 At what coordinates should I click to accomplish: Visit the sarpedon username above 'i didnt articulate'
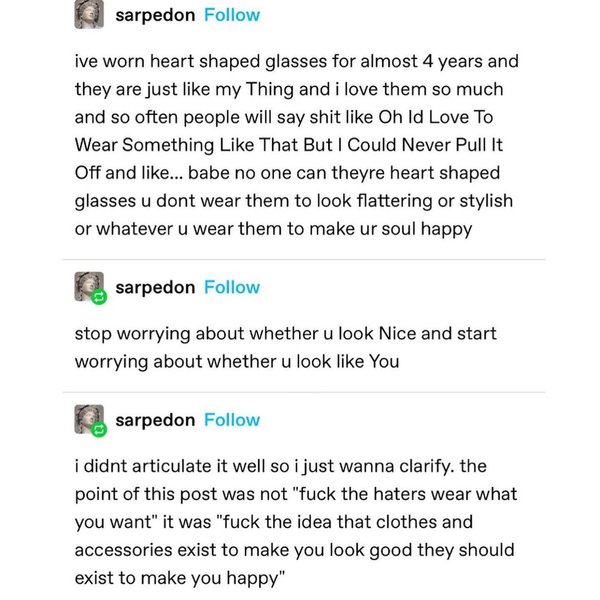pos(155,420)
